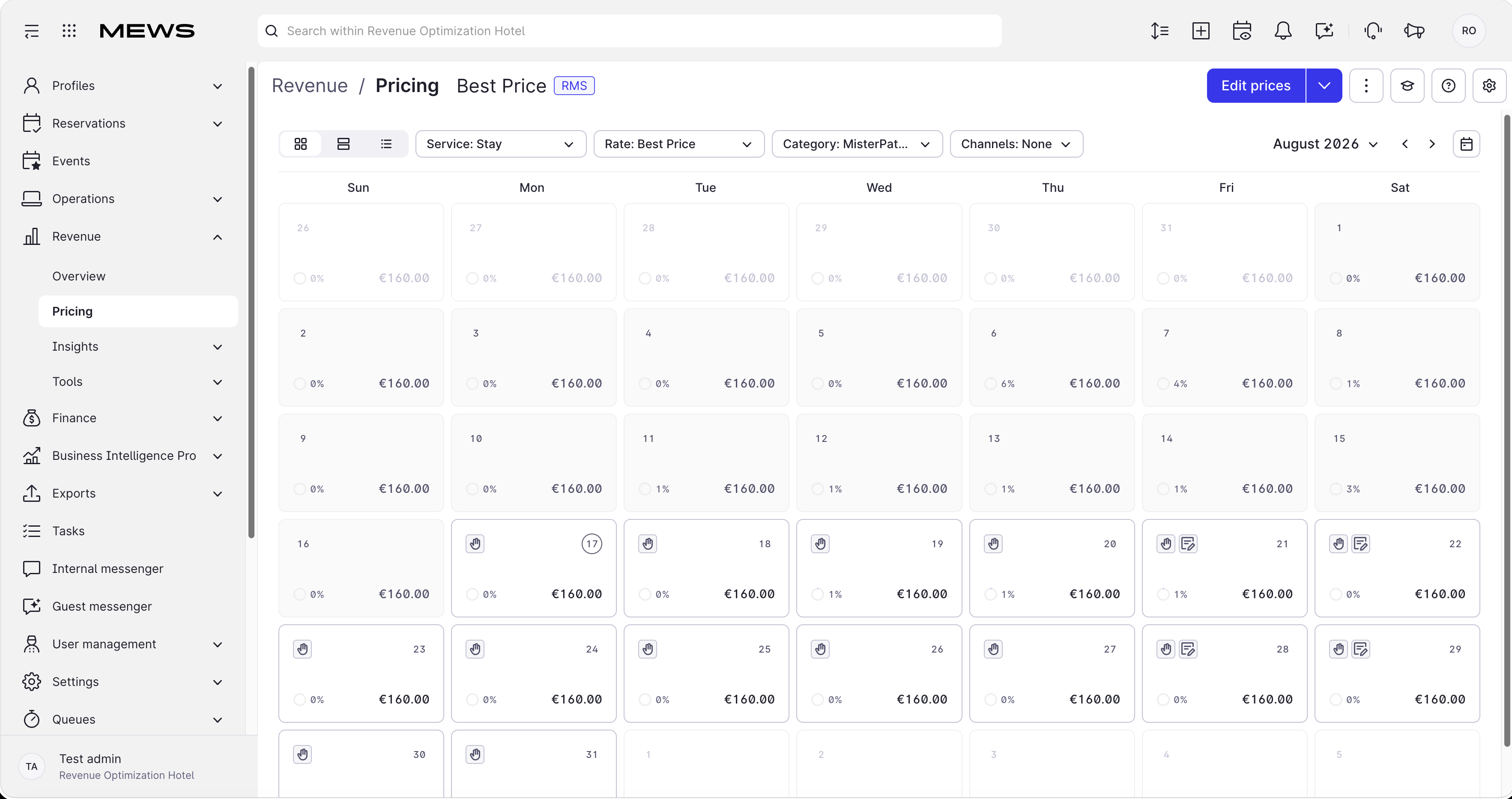Open the support headset icon
This screenshot has height=799, width=1512.
coord(1373,31)
